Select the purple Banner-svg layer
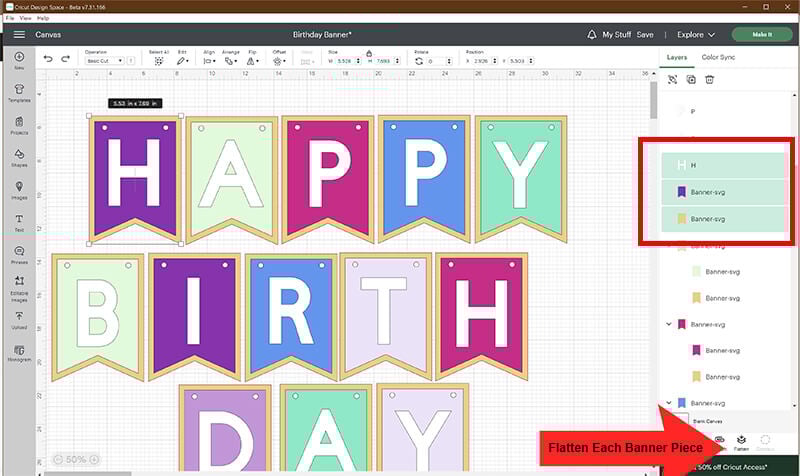The width and height of the screenshot is (800, 476). [722, 192]
